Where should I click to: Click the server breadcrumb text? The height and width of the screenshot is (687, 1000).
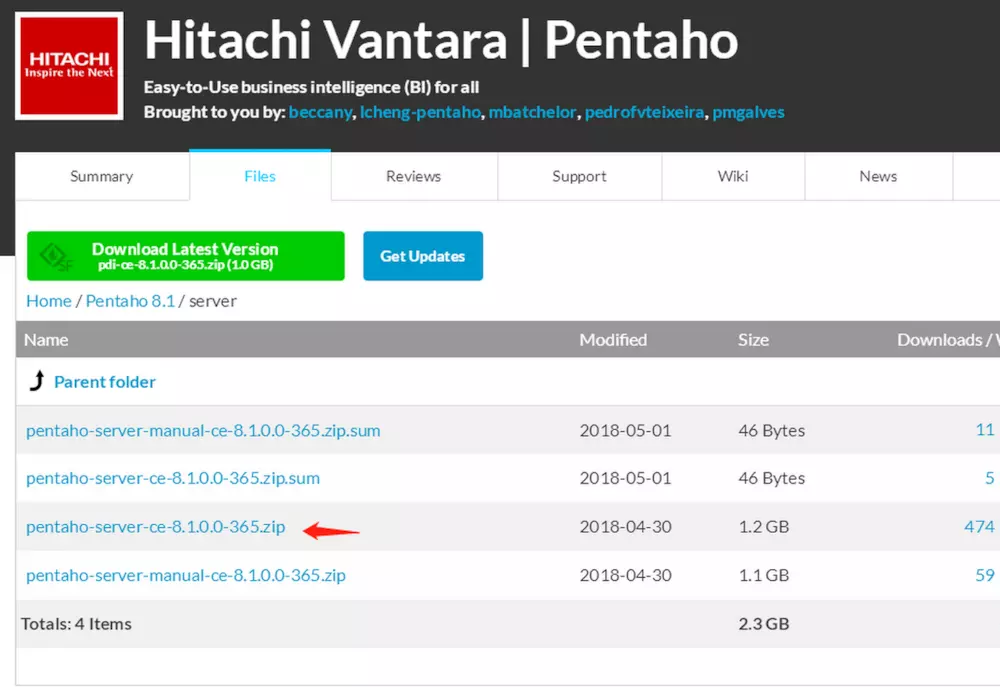pos(213,301)
